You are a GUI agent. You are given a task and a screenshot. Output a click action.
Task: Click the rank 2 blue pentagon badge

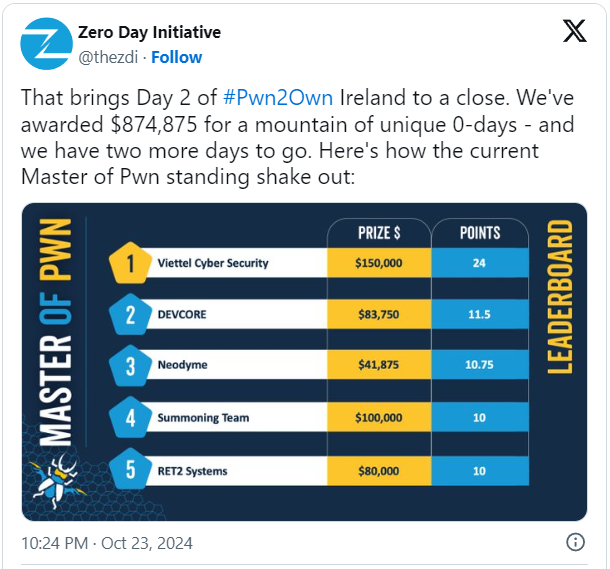click(131, 314)
